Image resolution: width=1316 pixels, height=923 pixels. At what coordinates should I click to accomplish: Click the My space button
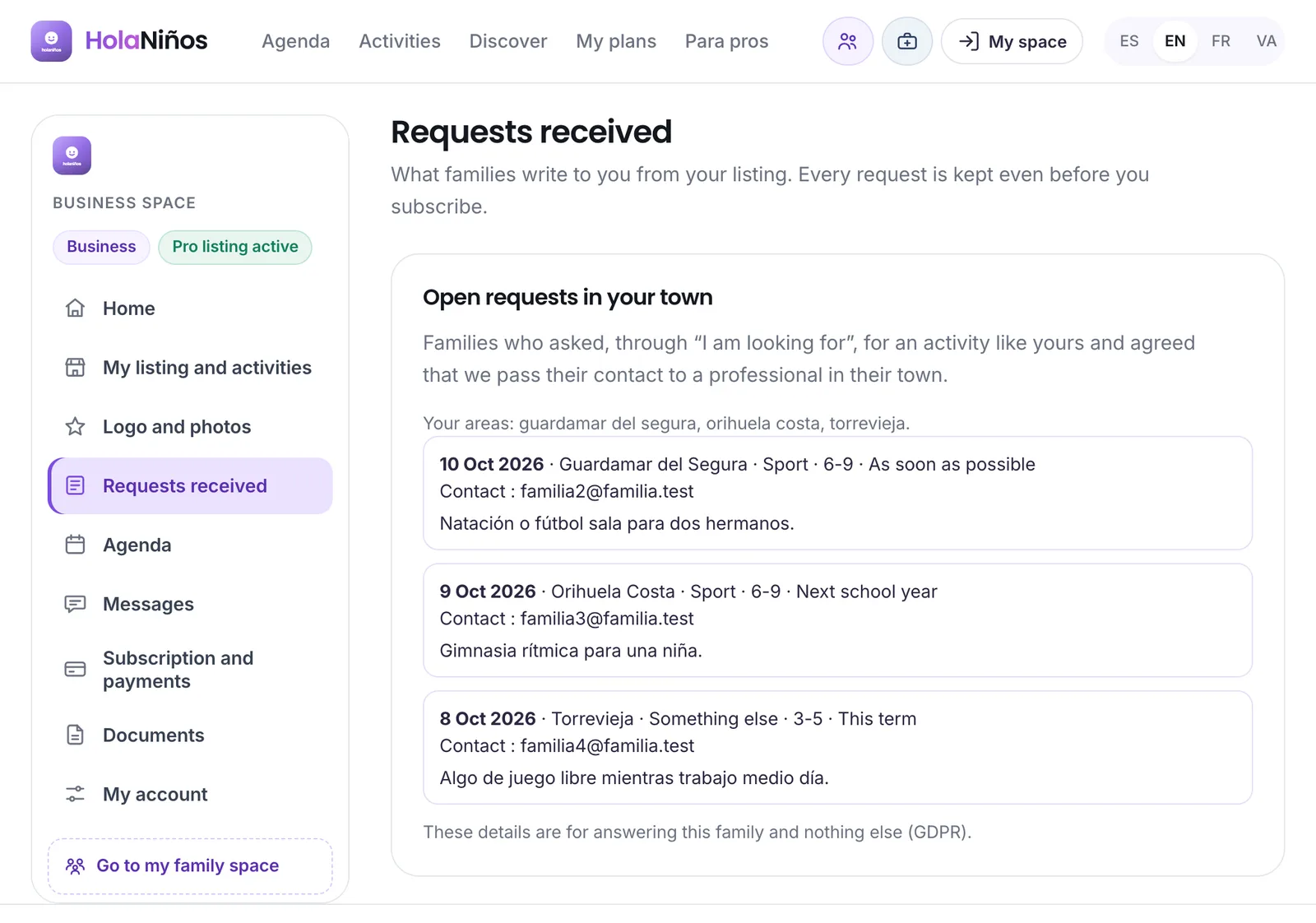1012,41
